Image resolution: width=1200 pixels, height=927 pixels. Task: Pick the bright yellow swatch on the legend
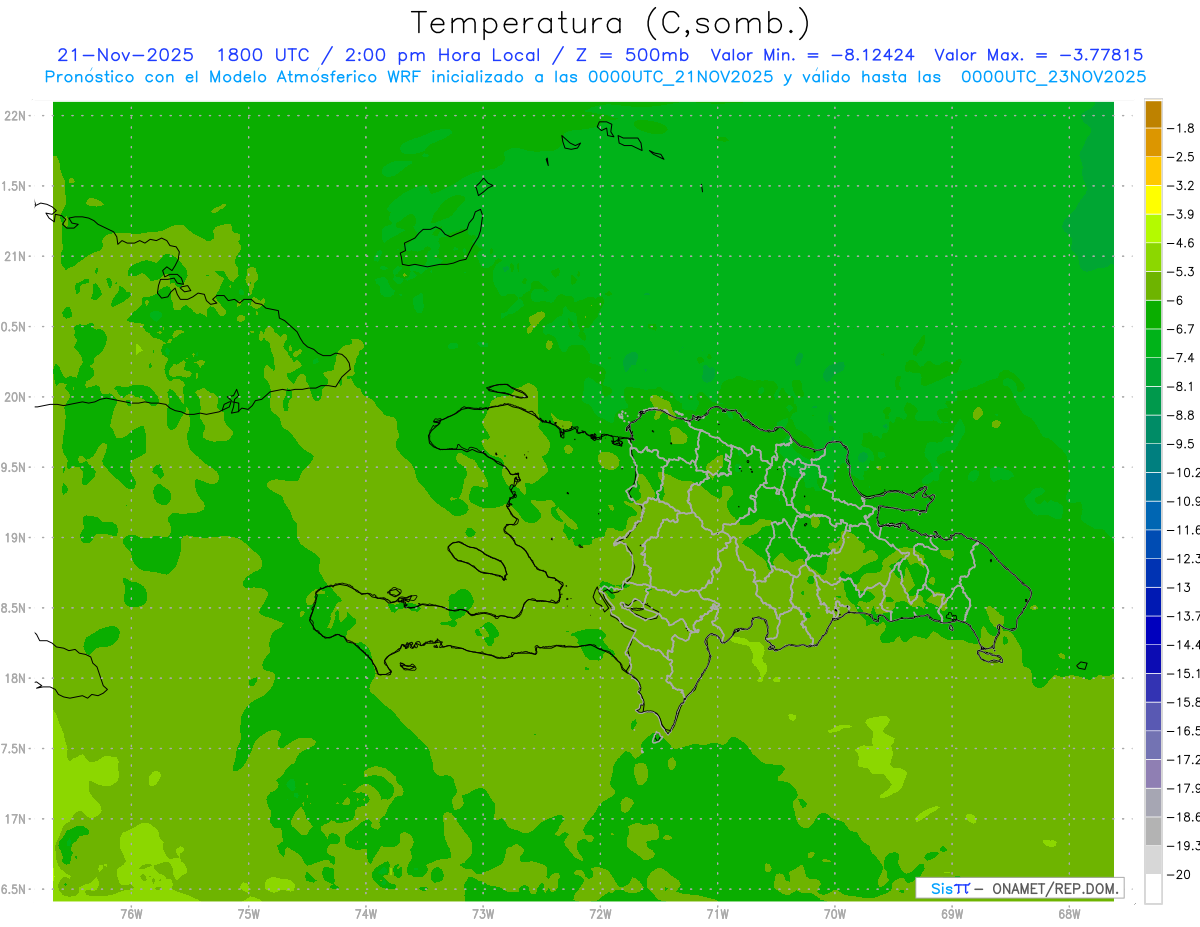click(x=1153, y=200)
